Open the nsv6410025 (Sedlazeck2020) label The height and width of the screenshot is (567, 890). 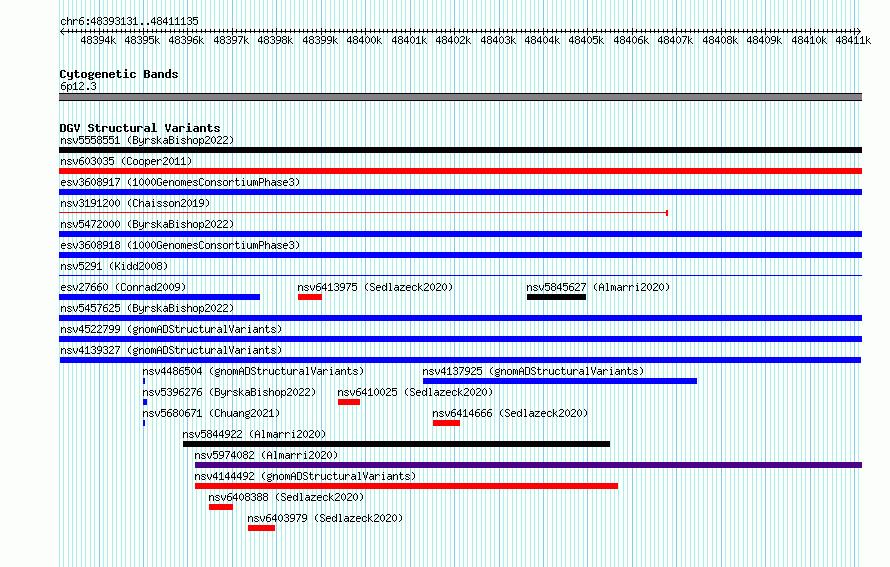pyautogui.click(x=415, y=392)
